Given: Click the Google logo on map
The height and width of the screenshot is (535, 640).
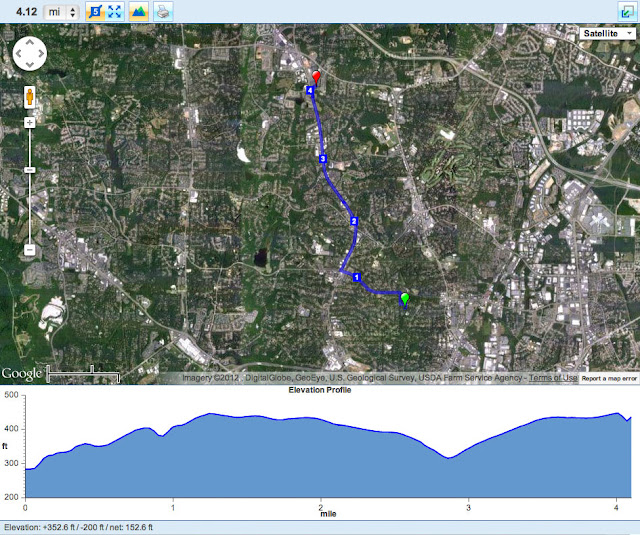Looking at the screenshot, I should tap(22, 374).
